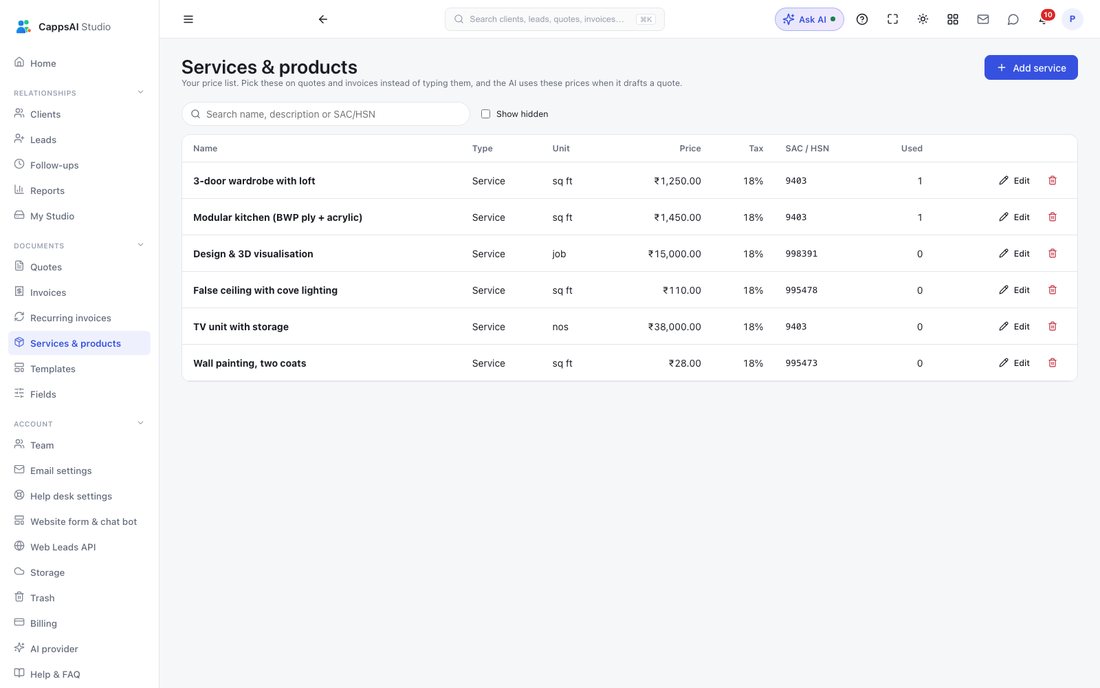Enable the Show hidden checkbox
The height and width of the screenshot is (688, 1100).
485,114
